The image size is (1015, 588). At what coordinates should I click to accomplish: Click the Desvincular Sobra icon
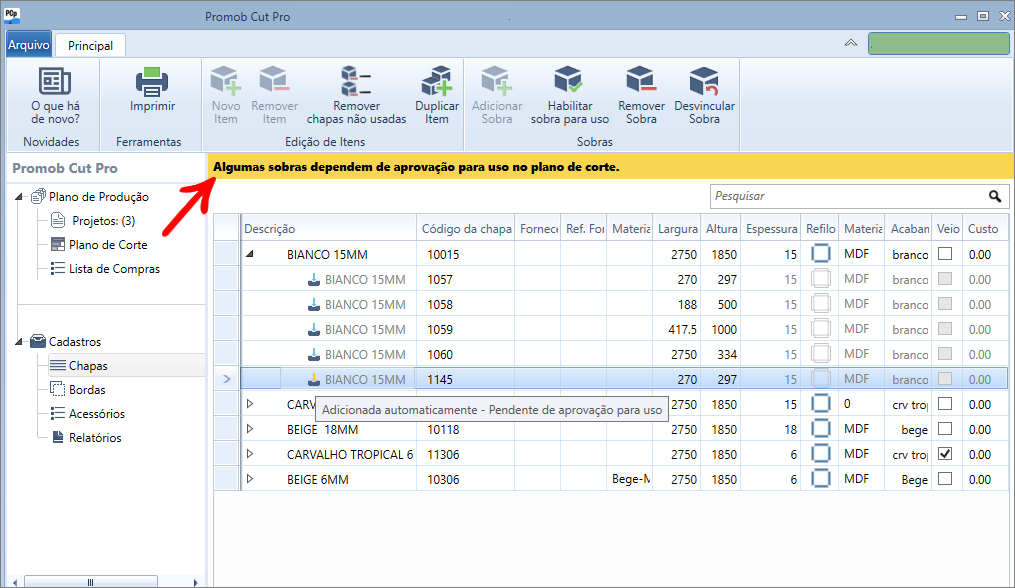coord(704,81)
